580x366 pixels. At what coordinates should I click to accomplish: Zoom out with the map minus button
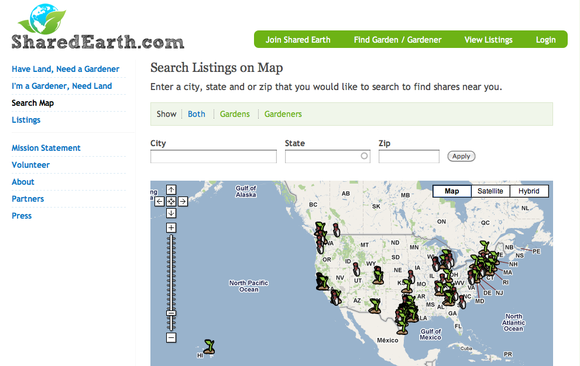[x=171, y=338]
